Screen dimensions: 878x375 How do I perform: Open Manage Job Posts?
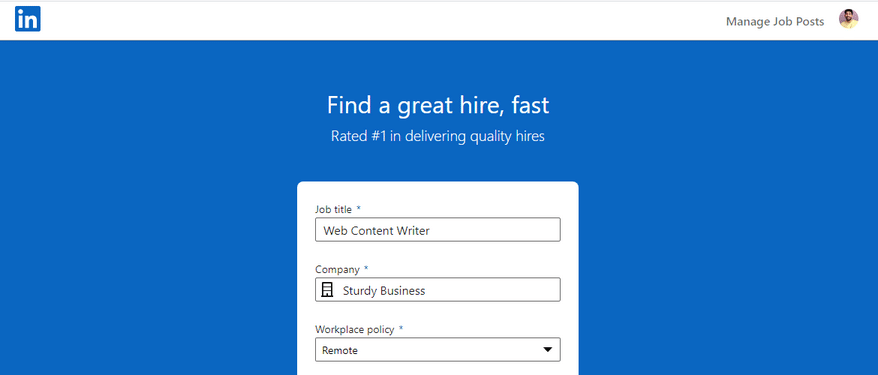click(x=775, y=21)
